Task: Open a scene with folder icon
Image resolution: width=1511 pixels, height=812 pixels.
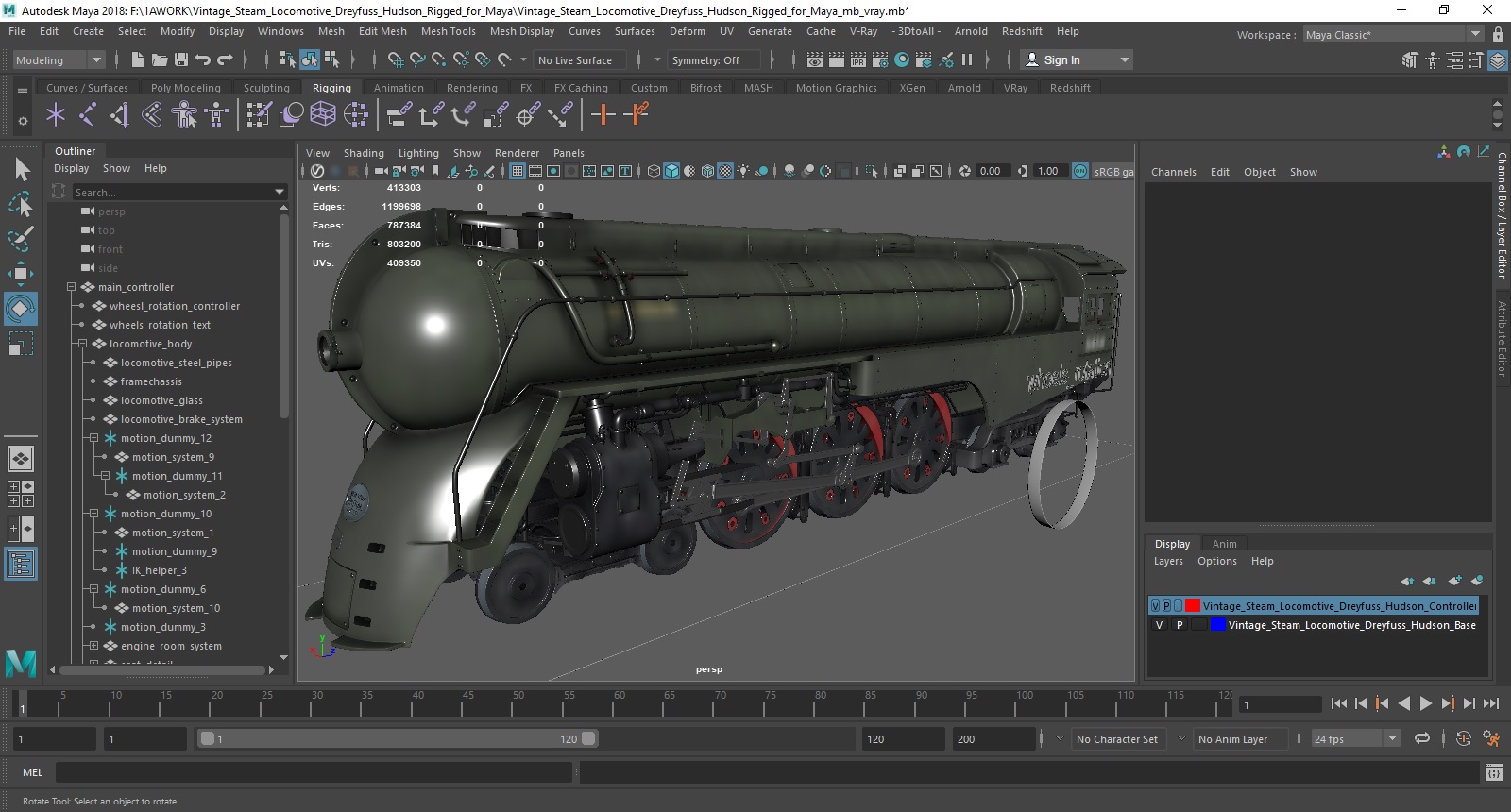Action: tap(160, 59)
